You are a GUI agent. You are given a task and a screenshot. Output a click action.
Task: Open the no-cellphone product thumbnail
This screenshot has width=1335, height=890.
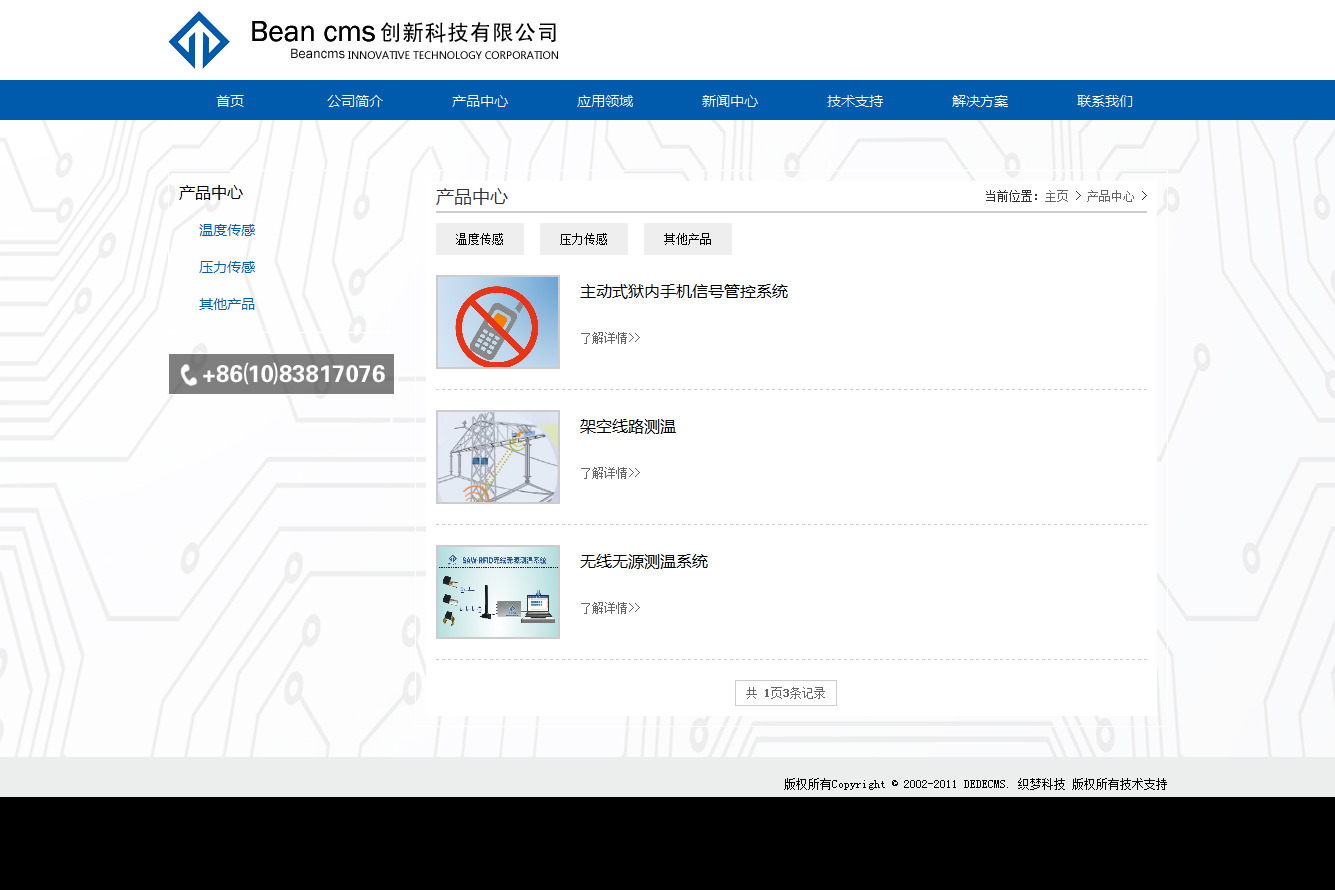(x=498, y=322)
